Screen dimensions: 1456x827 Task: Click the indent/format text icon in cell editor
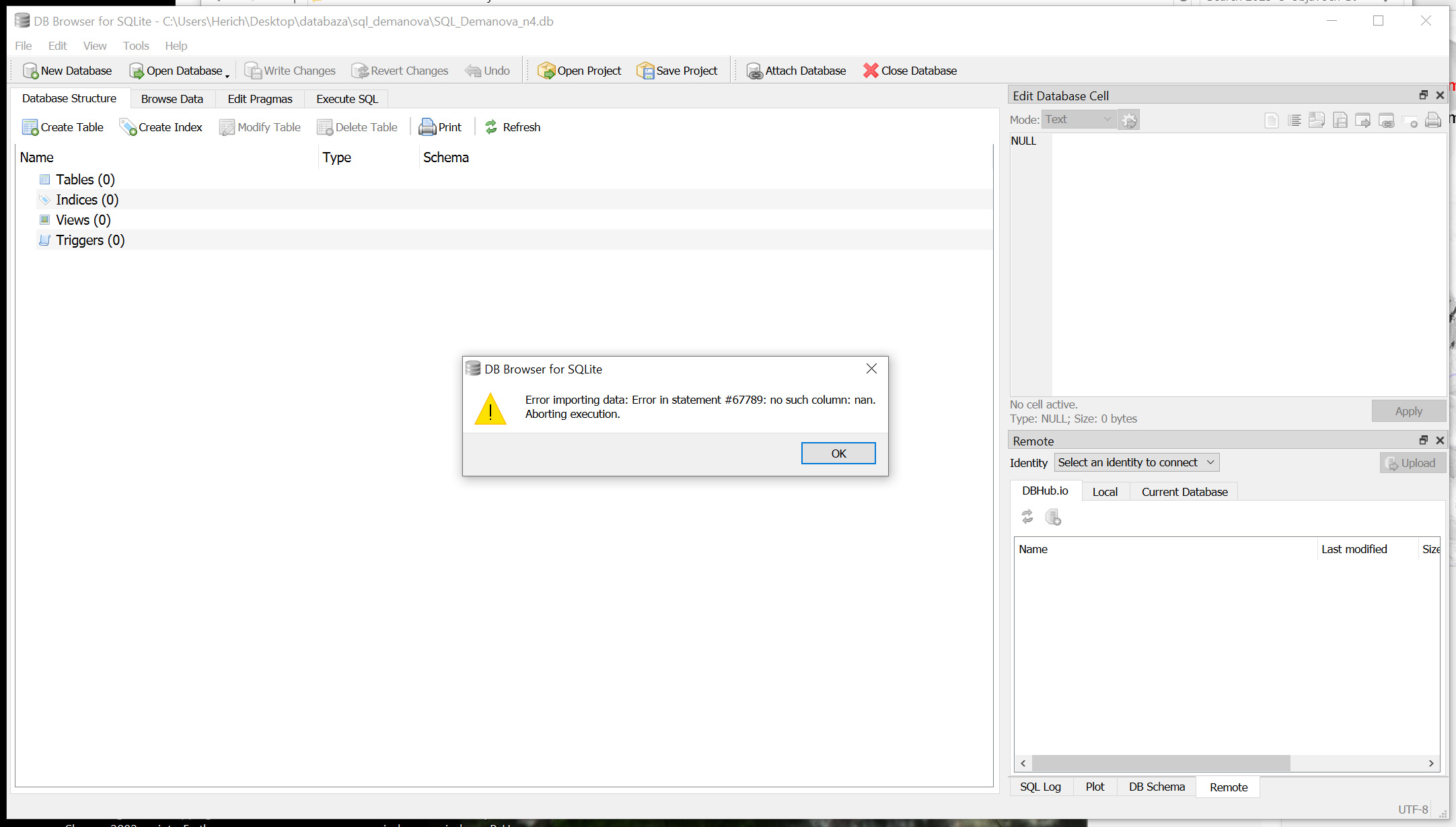tap(1294, 120)
